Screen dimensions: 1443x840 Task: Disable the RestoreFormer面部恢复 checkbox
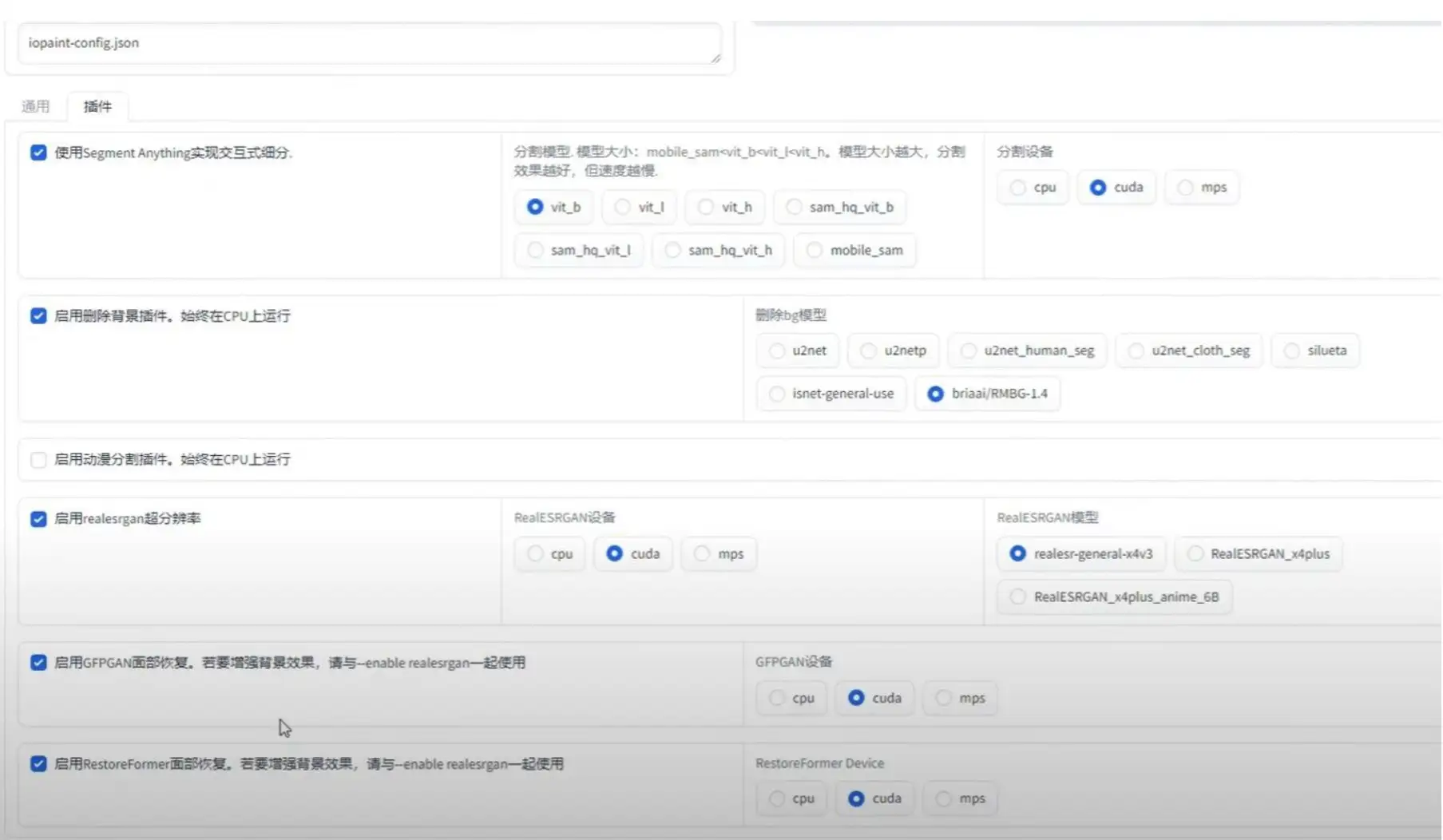[x=38, y=763]
